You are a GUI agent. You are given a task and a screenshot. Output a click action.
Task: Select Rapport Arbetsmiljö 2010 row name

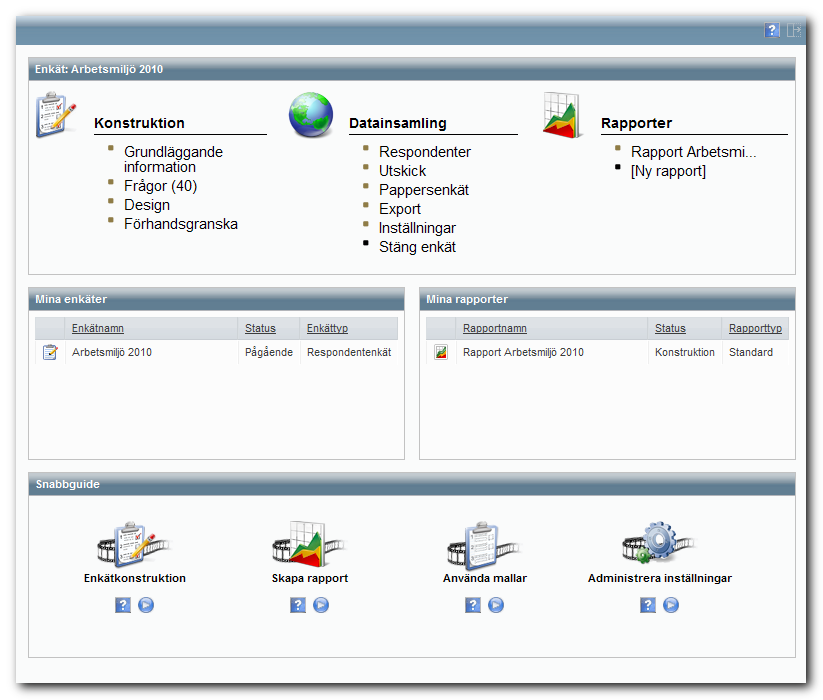pyautogui.click(x=523, y=353)
